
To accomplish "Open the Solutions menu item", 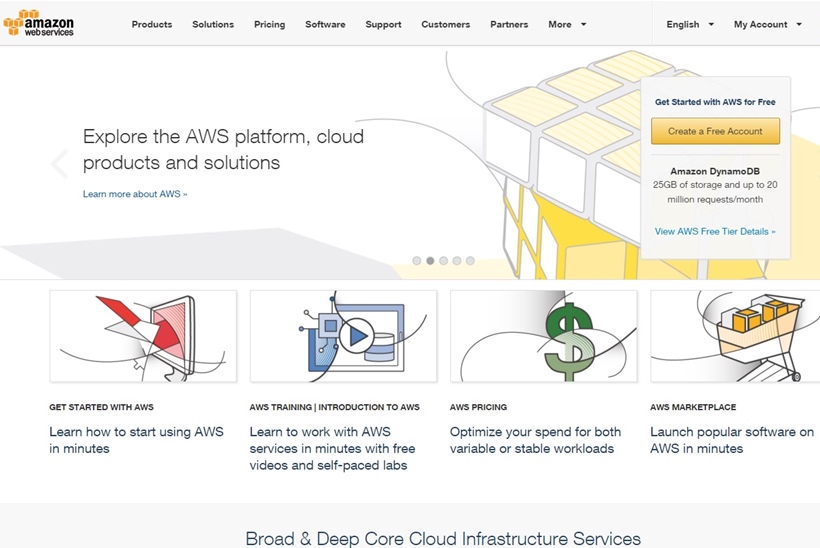I will (x=213, y=24).
